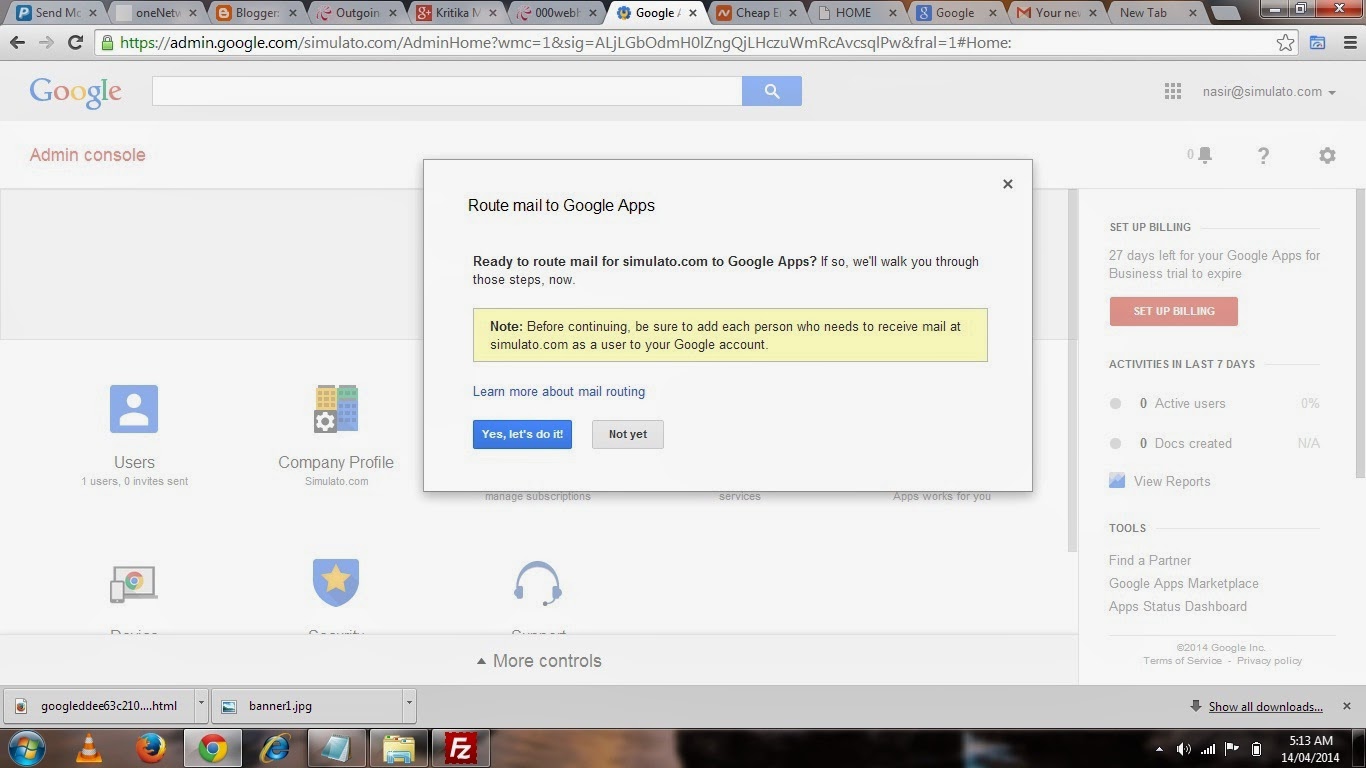Viewport: 1366px width, 768px height.
Task: Click the browser back arrow
Action: click(17, 43)
